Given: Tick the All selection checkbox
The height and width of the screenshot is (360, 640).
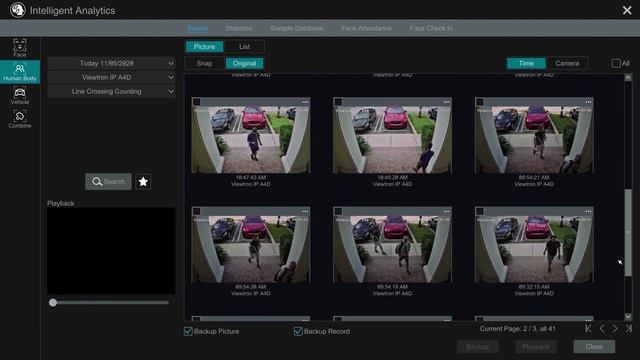Looking at the screenshot, I should 616,63.
